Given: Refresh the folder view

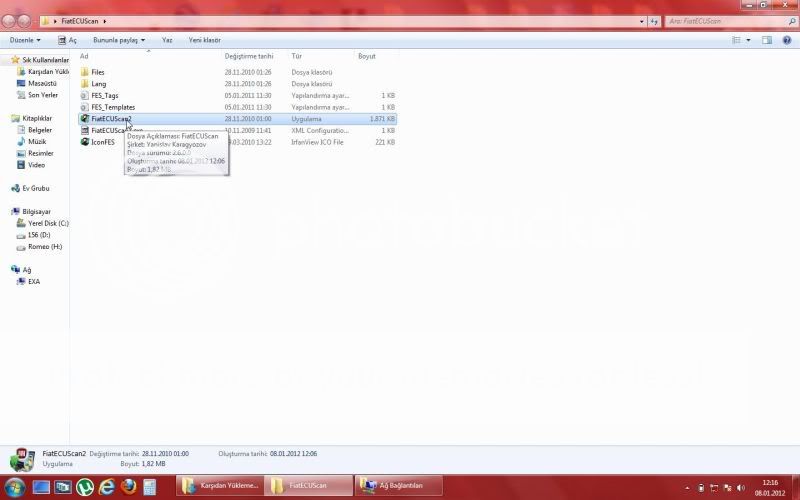Looking at the screenshot, I should 654,21.
